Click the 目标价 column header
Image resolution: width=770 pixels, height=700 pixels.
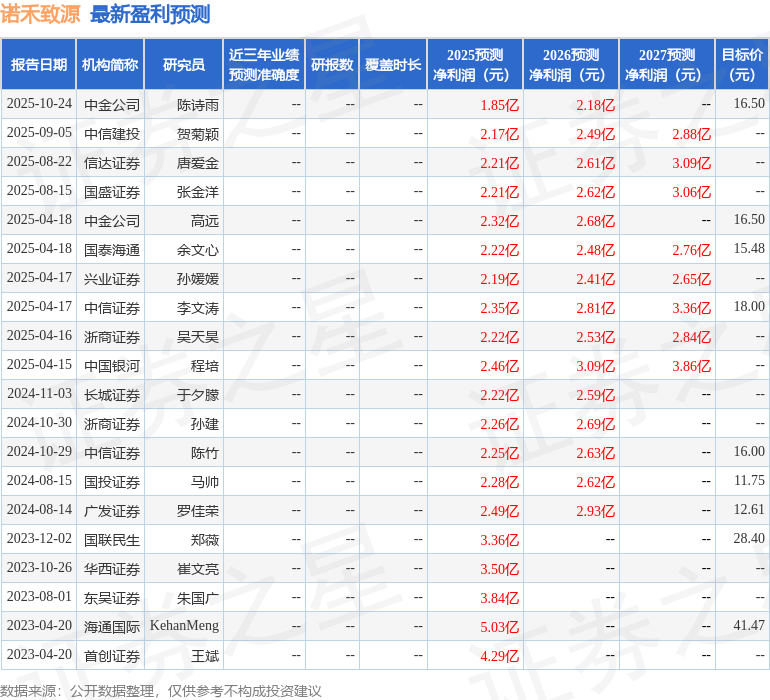[742, 65]
